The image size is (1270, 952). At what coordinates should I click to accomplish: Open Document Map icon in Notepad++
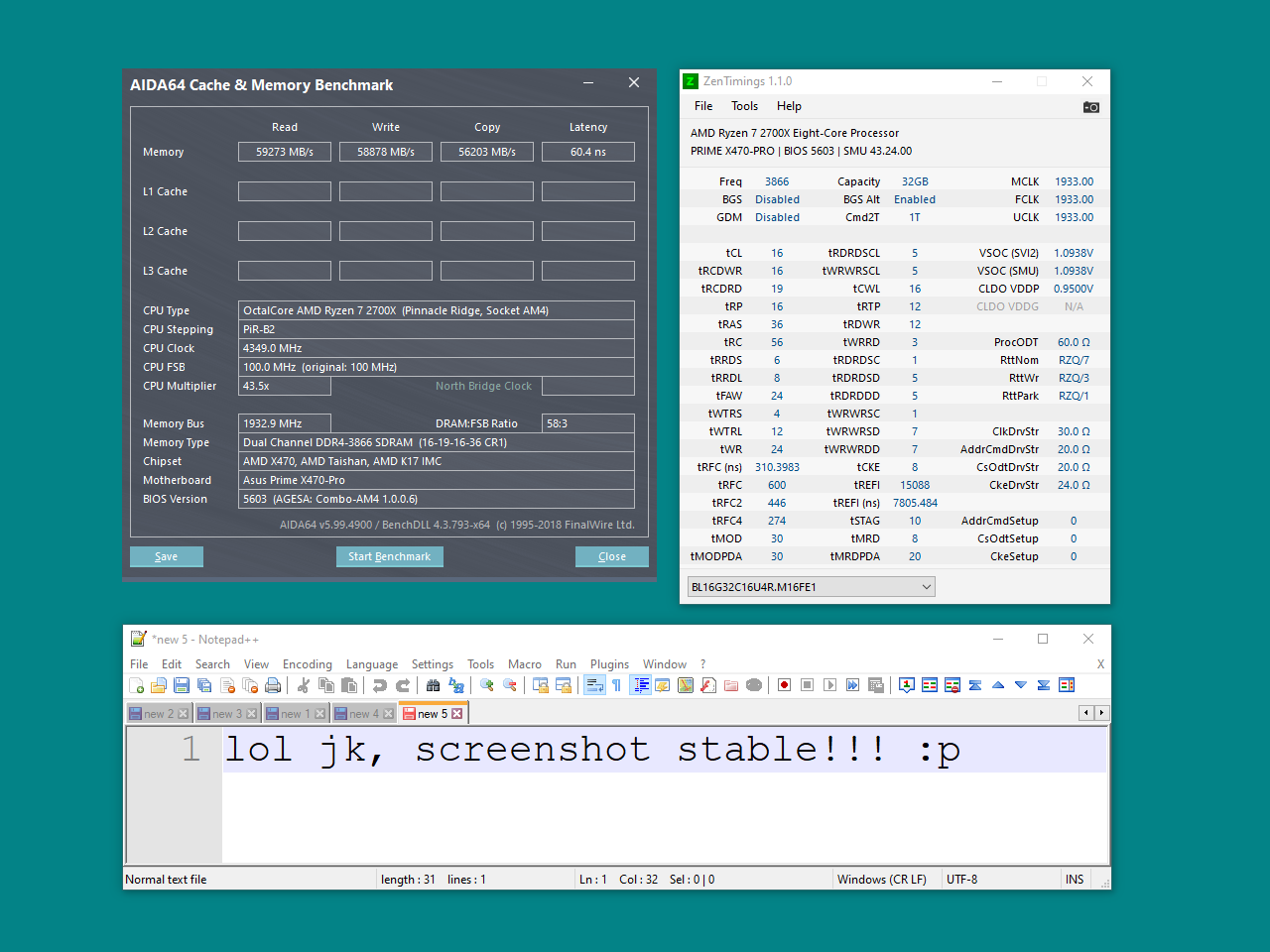tap(685, 685)
